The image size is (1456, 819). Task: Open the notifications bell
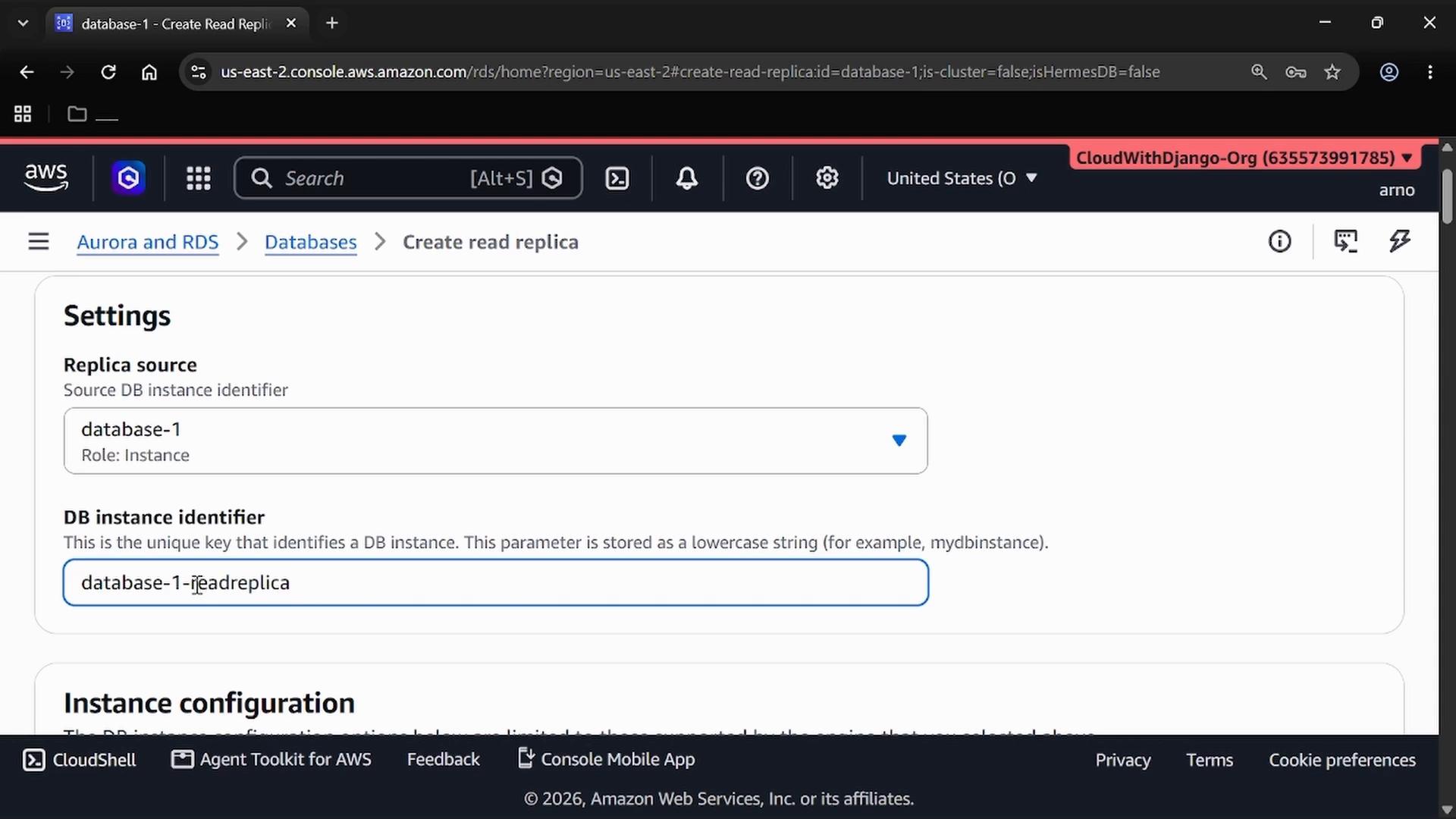[687, 178]
